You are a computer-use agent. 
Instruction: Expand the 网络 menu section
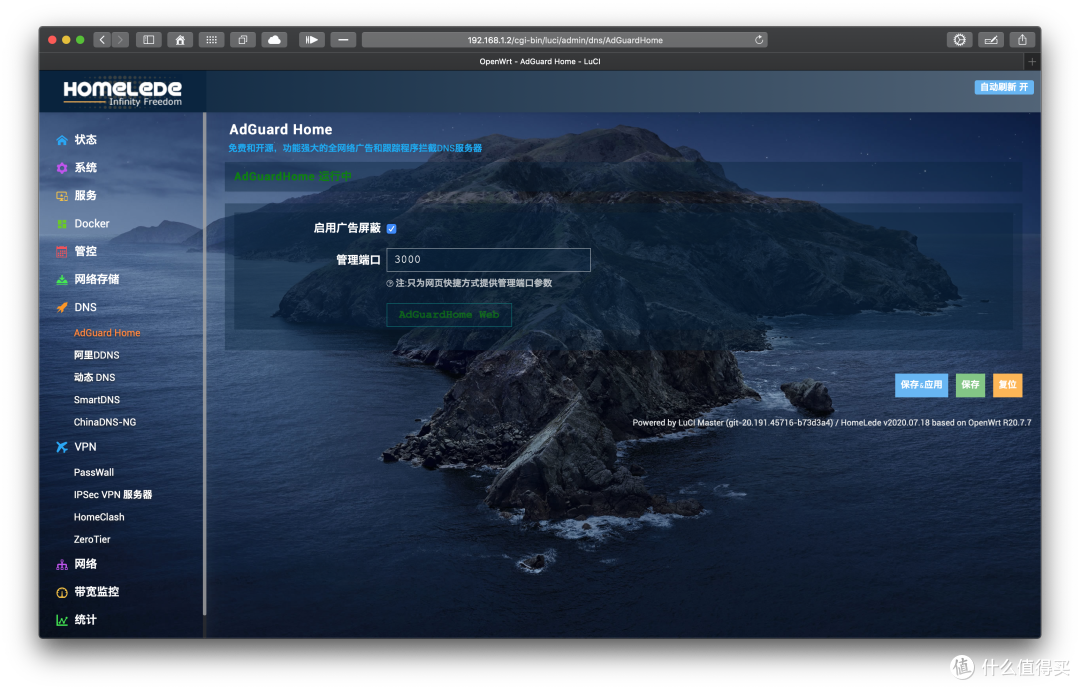[85, 564]
